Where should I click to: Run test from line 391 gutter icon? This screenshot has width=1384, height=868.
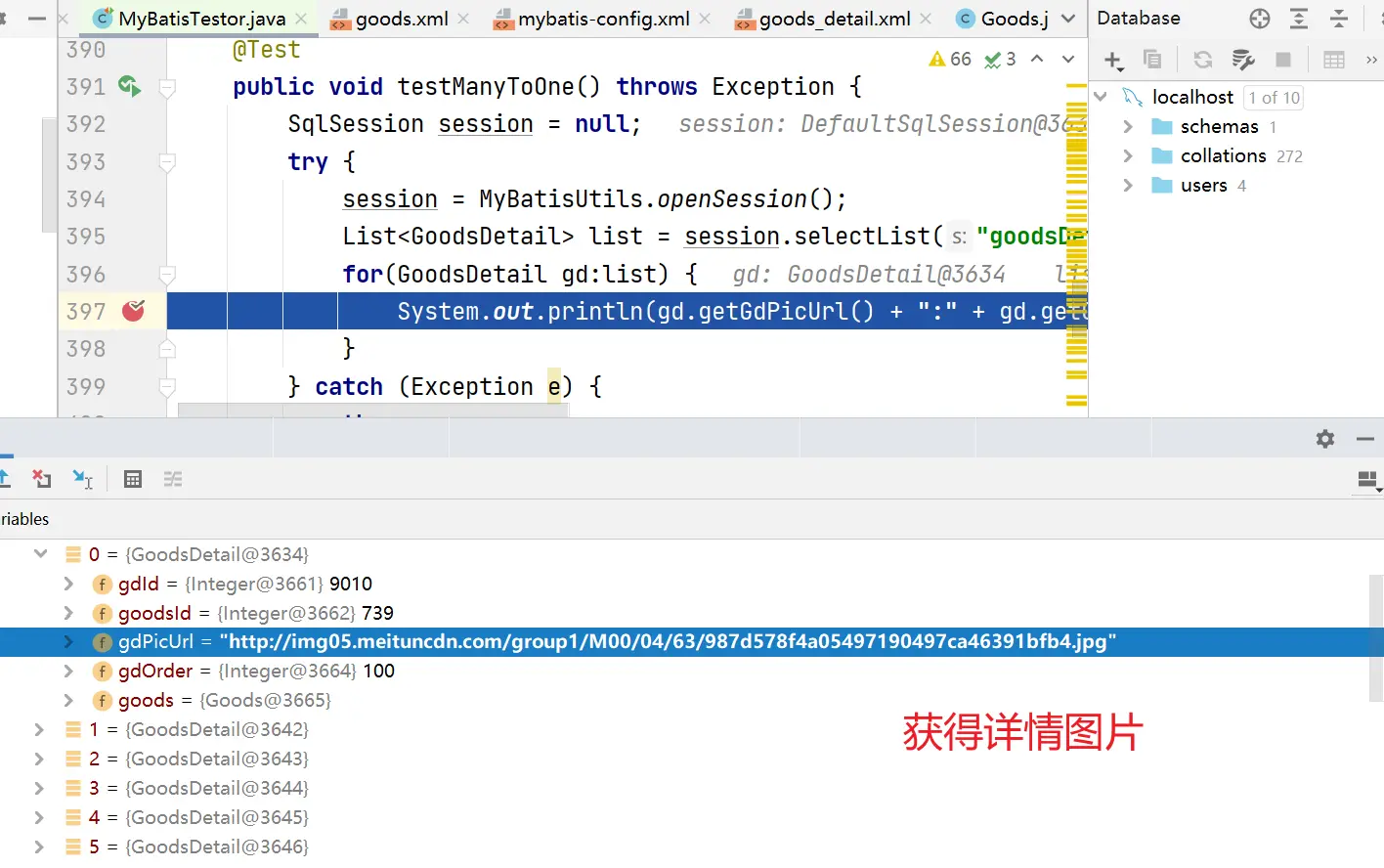coord(129,86)
